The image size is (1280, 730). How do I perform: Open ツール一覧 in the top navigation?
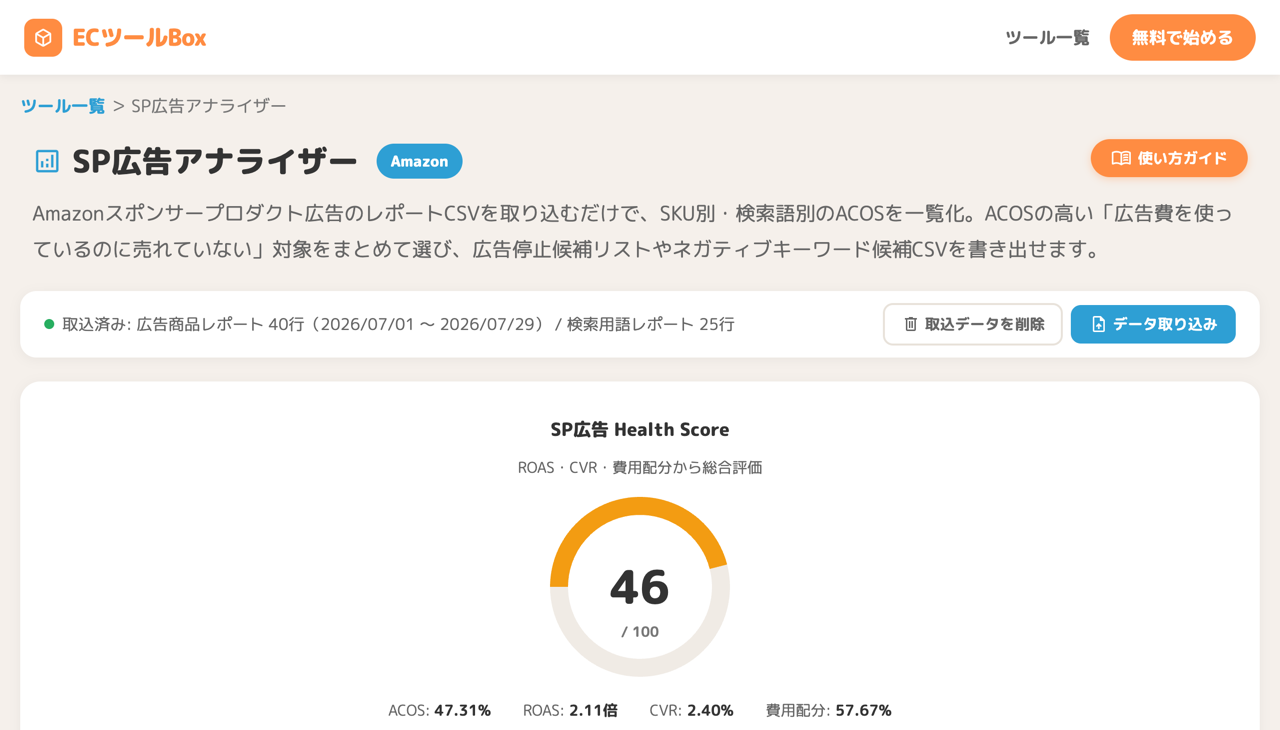(x=1047, y=38)
